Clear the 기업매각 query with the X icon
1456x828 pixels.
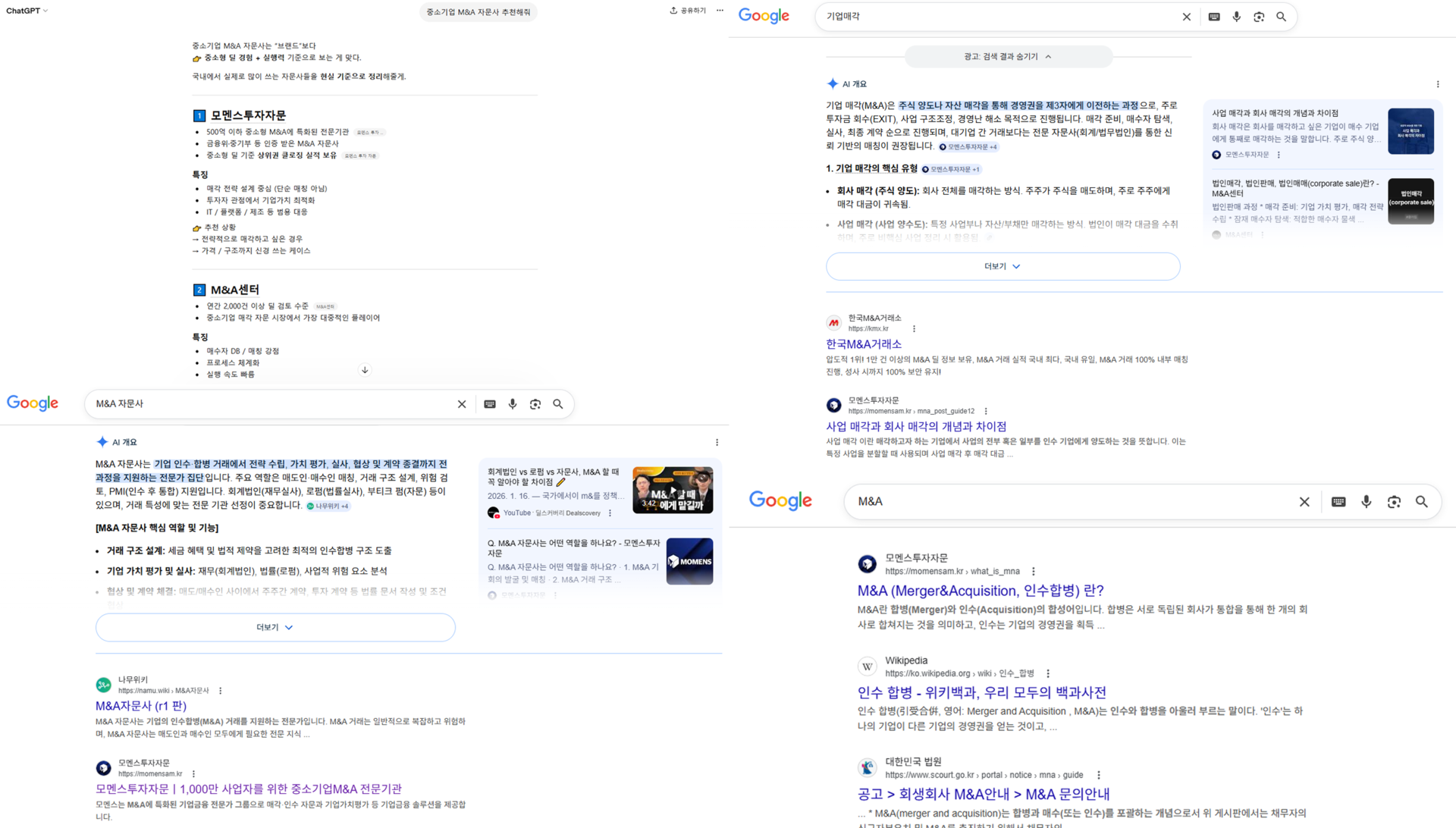pyautogui.click(x=1187, y=16)
